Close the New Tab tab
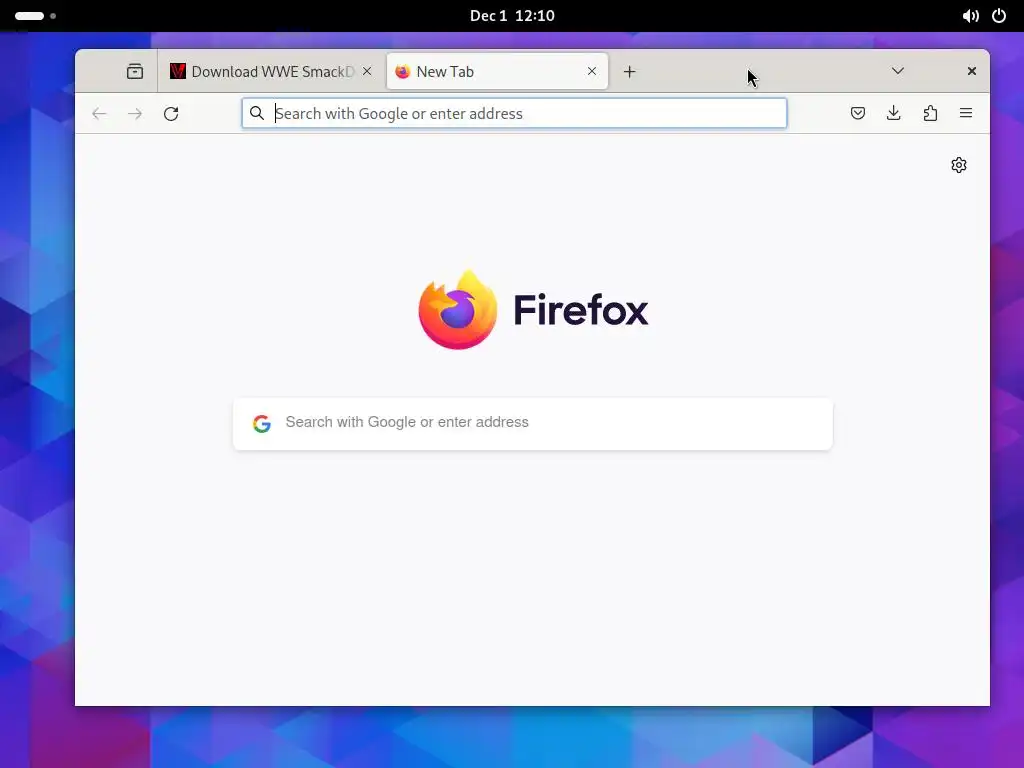The image size is (1024, 768). pyautogui.click(x=592, y=71)
